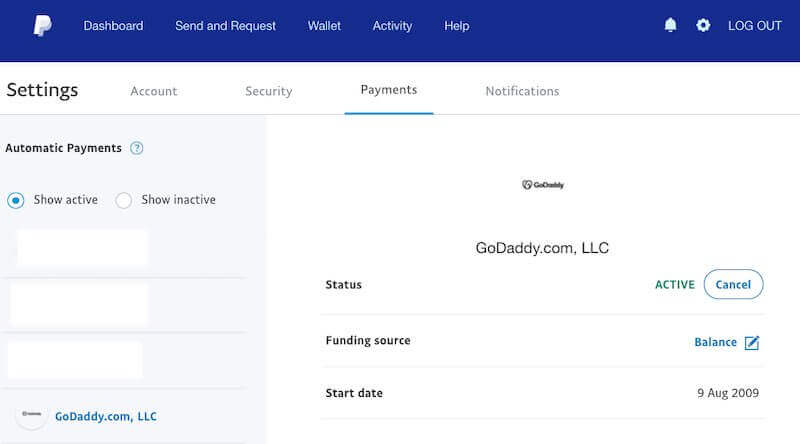Viewport: 800px width, 444px height.
Task: Open the Dashboard menu item
Action: click(x=113, y=26)
